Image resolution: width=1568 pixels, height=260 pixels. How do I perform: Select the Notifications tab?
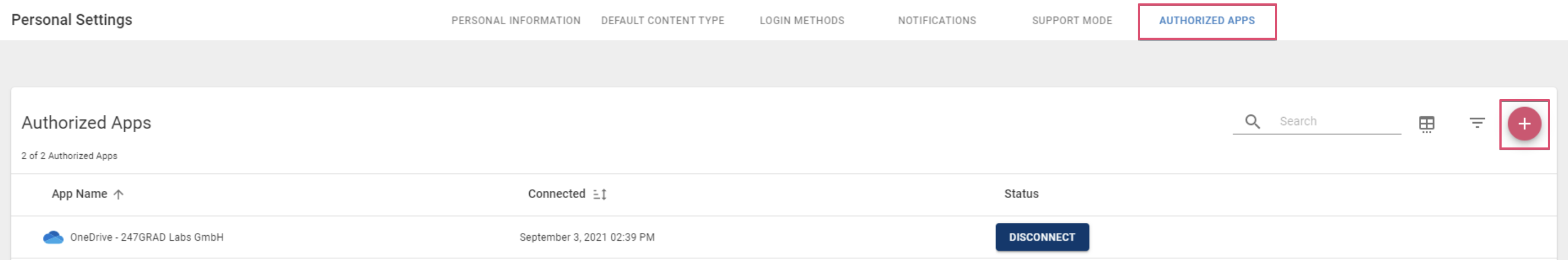(937, 21)
